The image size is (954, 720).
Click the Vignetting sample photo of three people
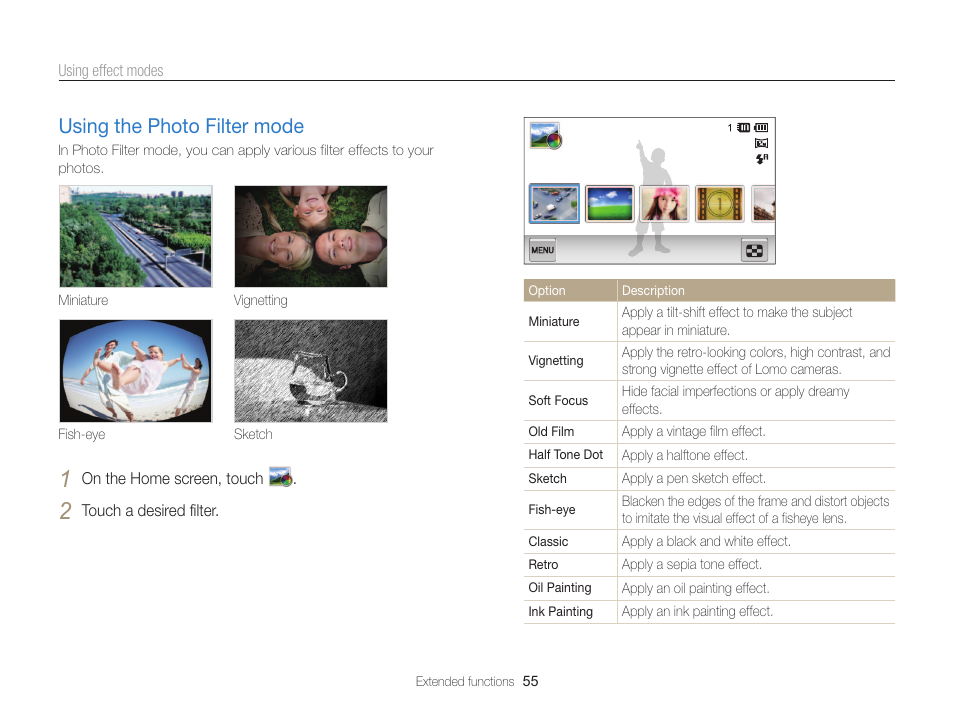click(311, 236)
